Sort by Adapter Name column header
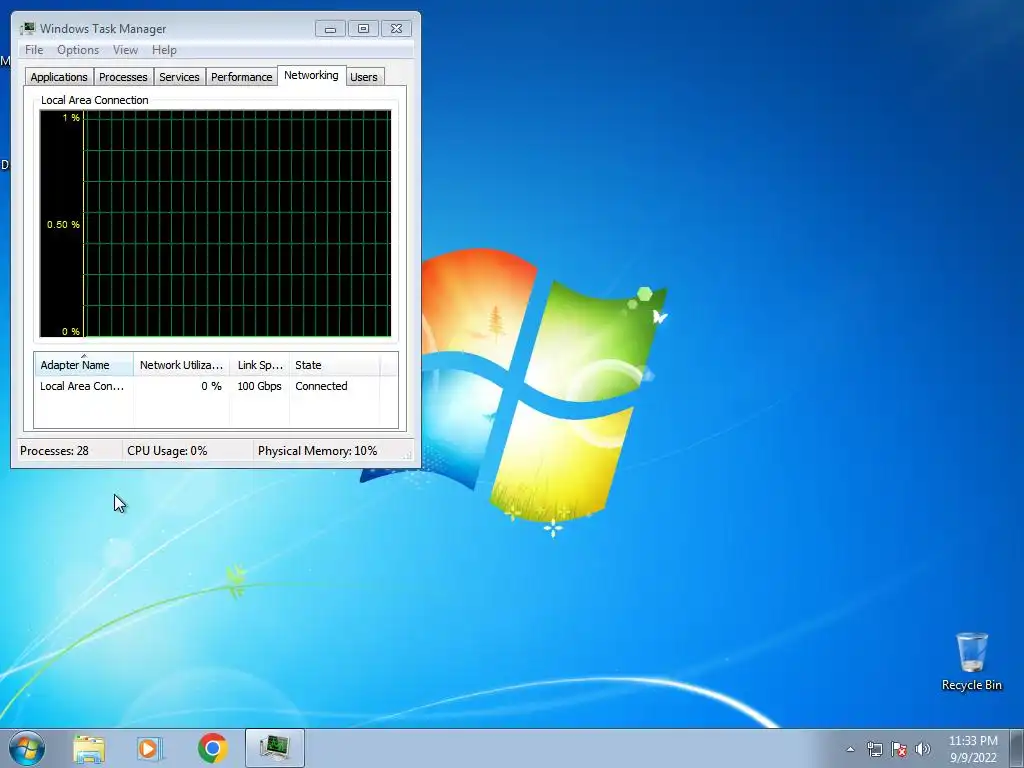1024x768 pixels. click(x=84, y=364)
